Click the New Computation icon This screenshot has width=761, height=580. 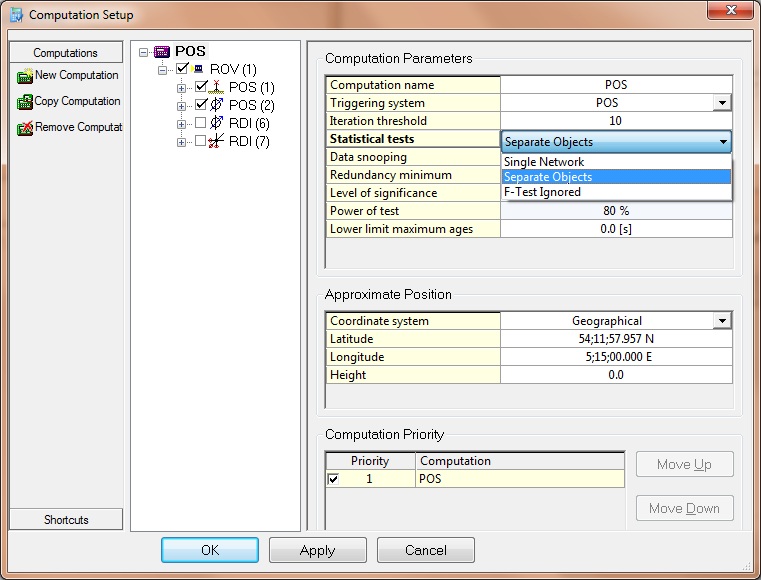click(x=24, y=76)
